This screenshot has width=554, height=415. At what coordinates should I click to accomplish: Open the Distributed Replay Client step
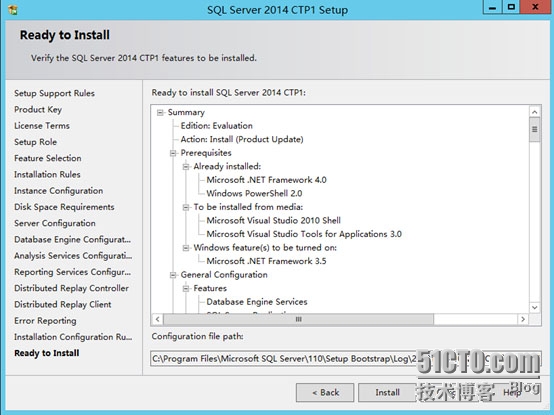[63, 304]
